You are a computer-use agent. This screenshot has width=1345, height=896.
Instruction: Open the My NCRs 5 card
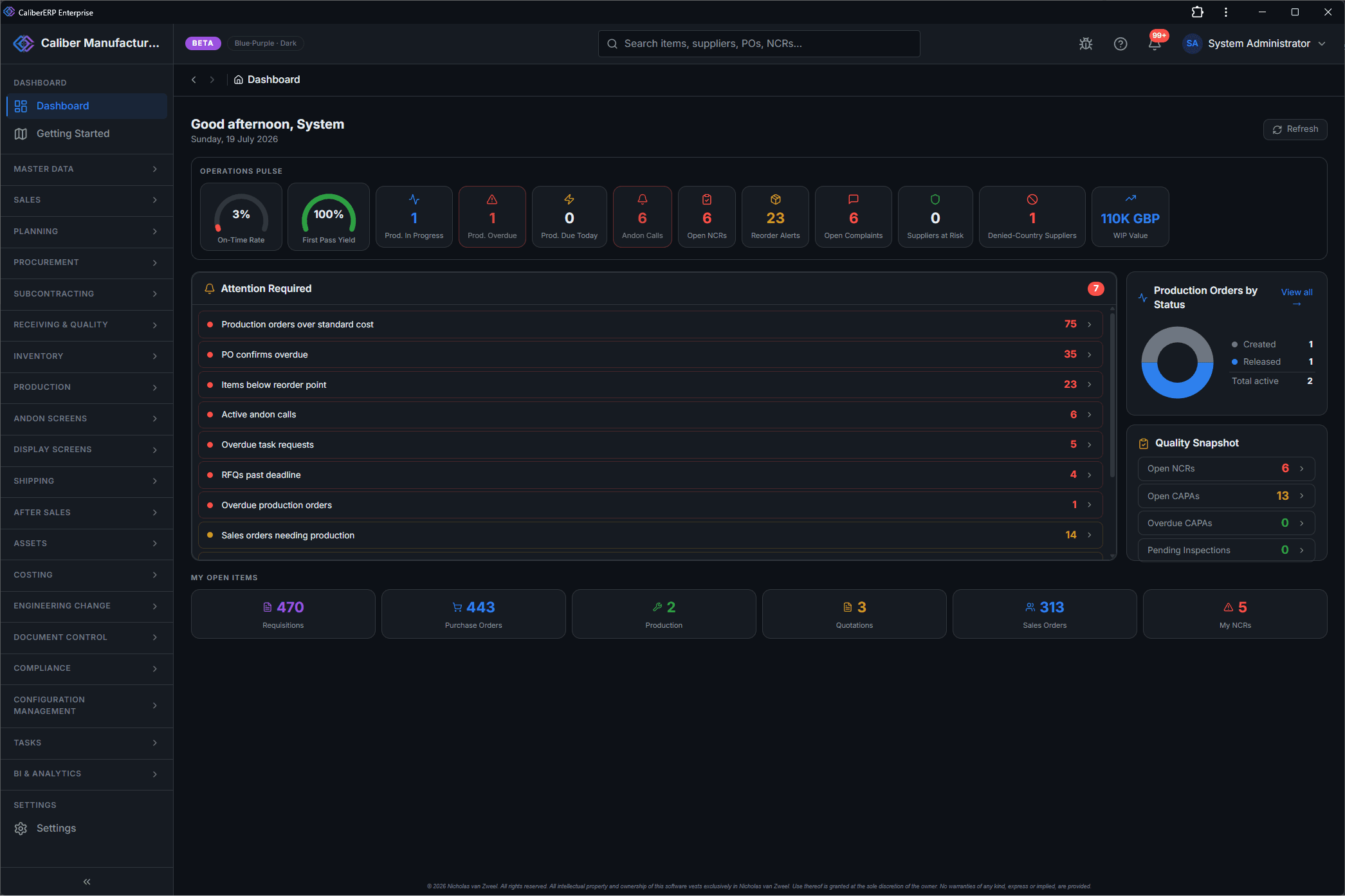pos(1235,614)
